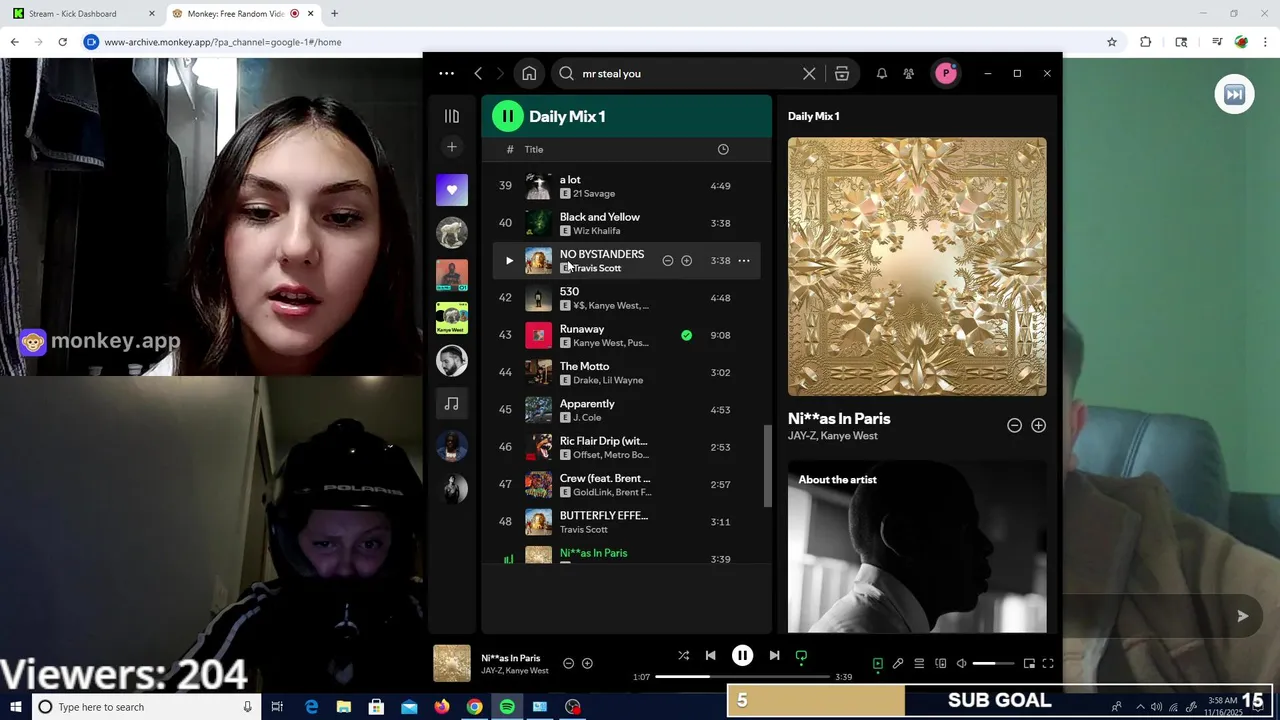The image size is (1280, 720).
Task: Go back with Spotify's left arrow
Action: click(478, 73)
